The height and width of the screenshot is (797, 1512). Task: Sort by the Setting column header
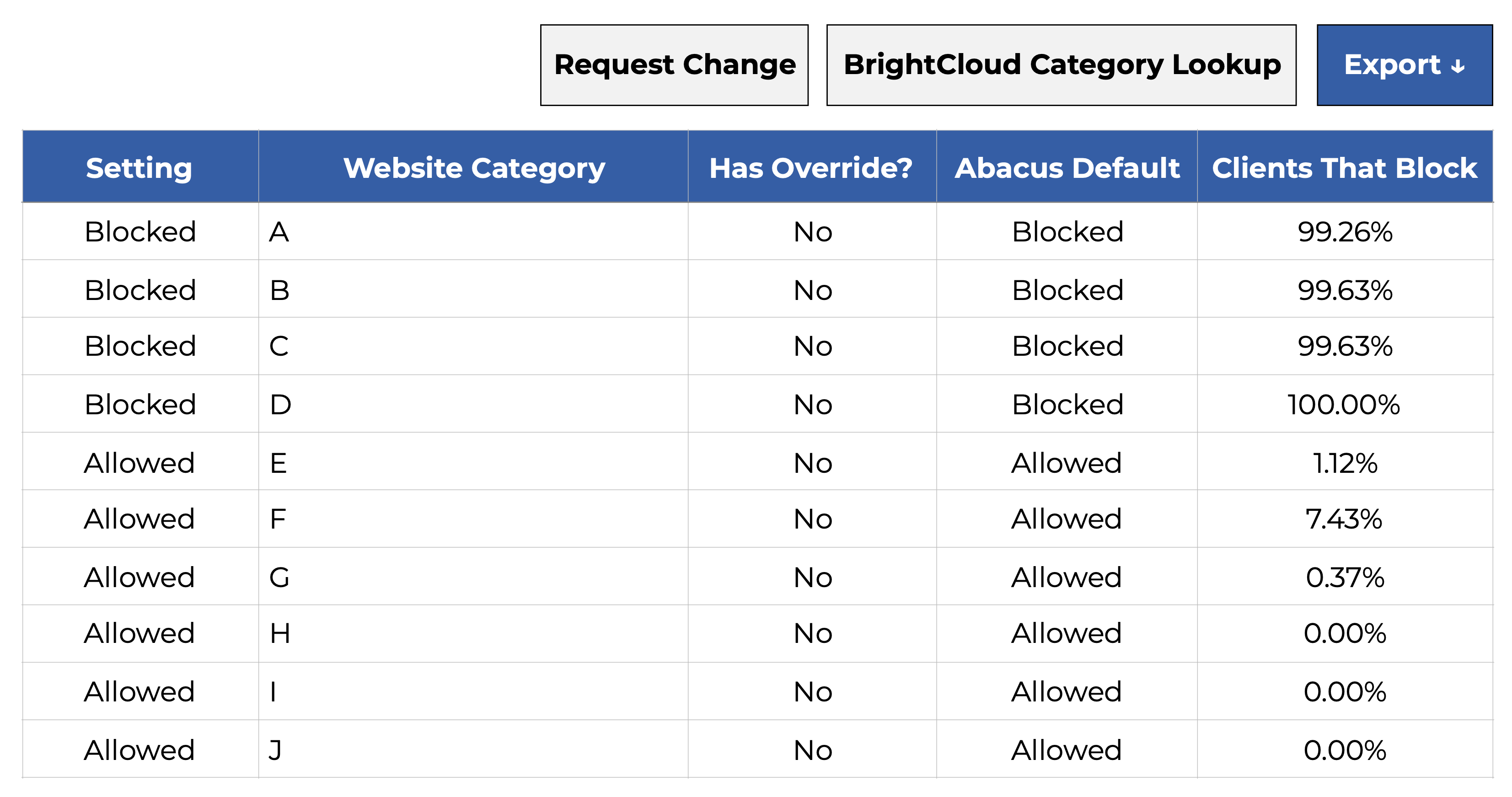coord(139,168)
